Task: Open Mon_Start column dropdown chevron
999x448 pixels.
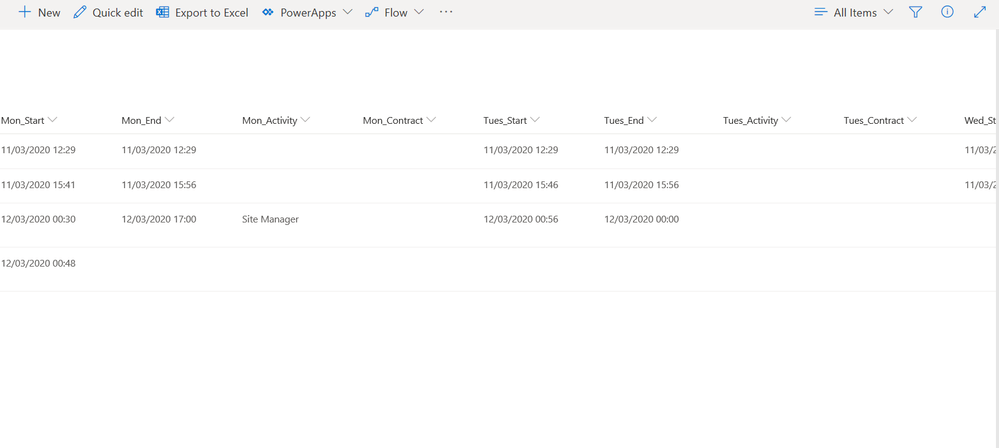Action: 53,120
